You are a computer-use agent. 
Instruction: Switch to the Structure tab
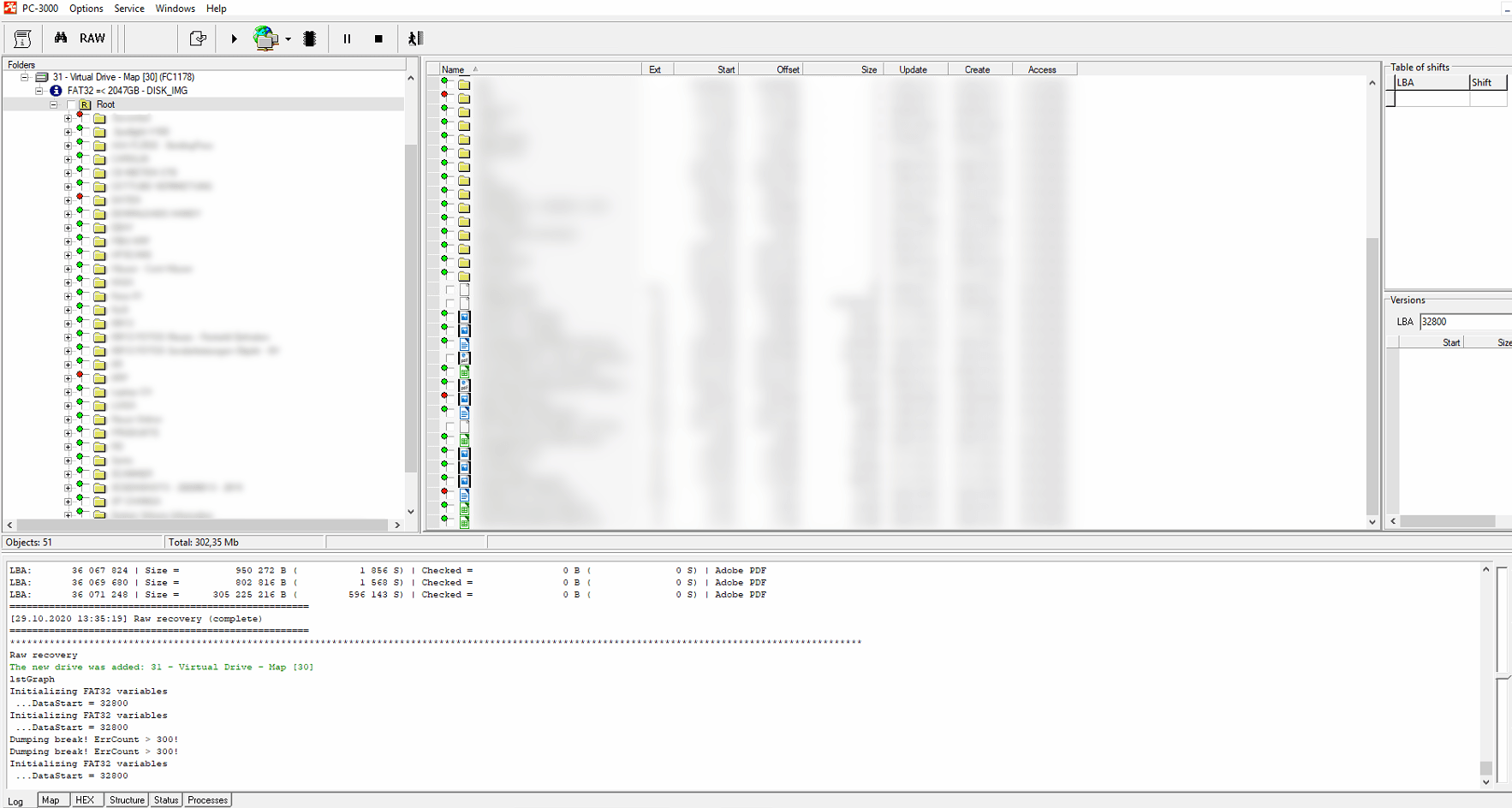[x=127, y=800]
